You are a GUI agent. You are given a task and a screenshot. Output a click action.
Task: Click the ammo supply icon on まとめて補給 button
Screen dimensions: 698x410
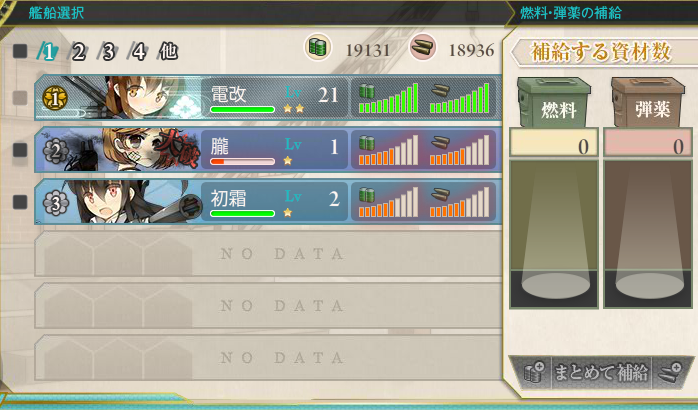[670, 372]
